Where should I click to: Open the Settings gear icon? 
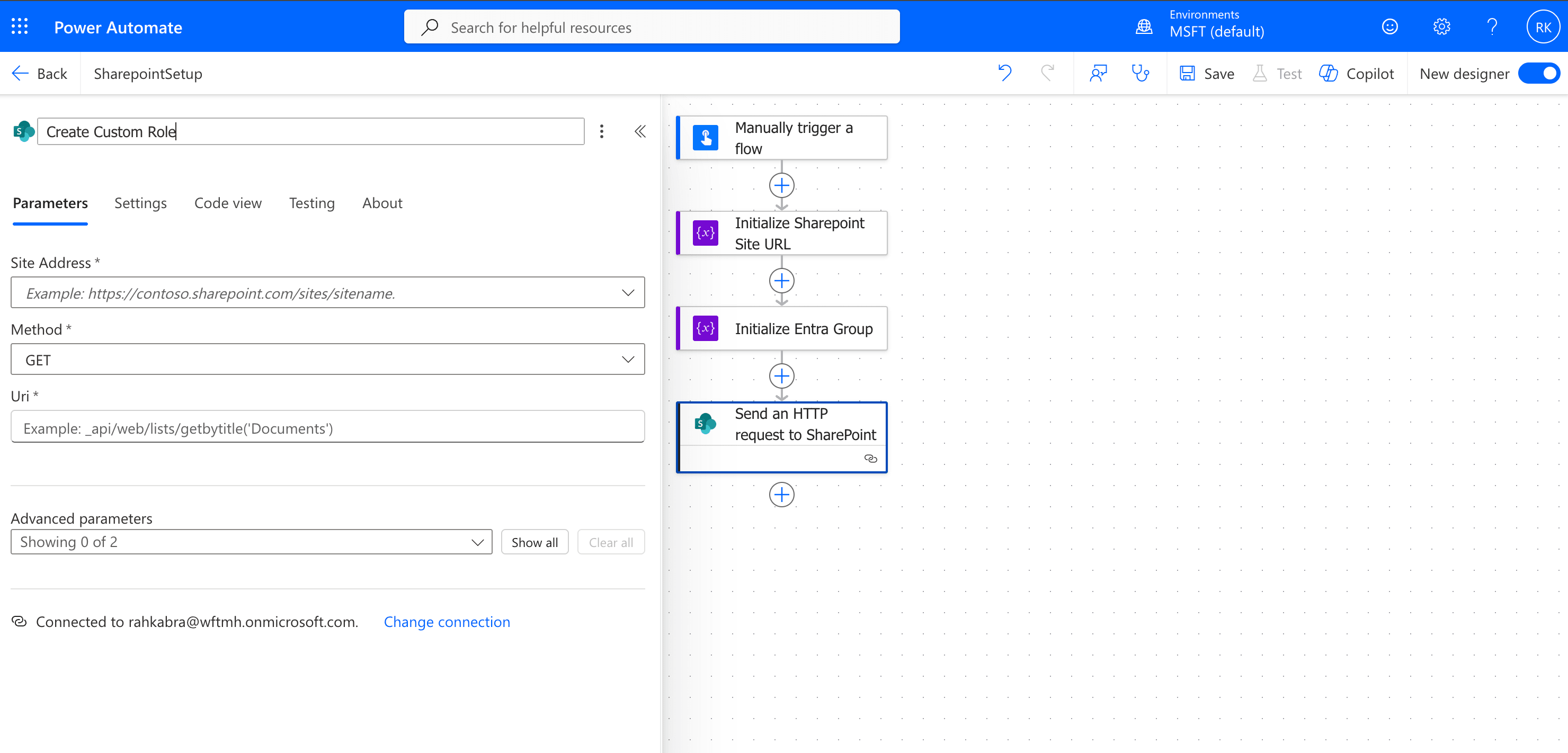[x=1441, y=27]
